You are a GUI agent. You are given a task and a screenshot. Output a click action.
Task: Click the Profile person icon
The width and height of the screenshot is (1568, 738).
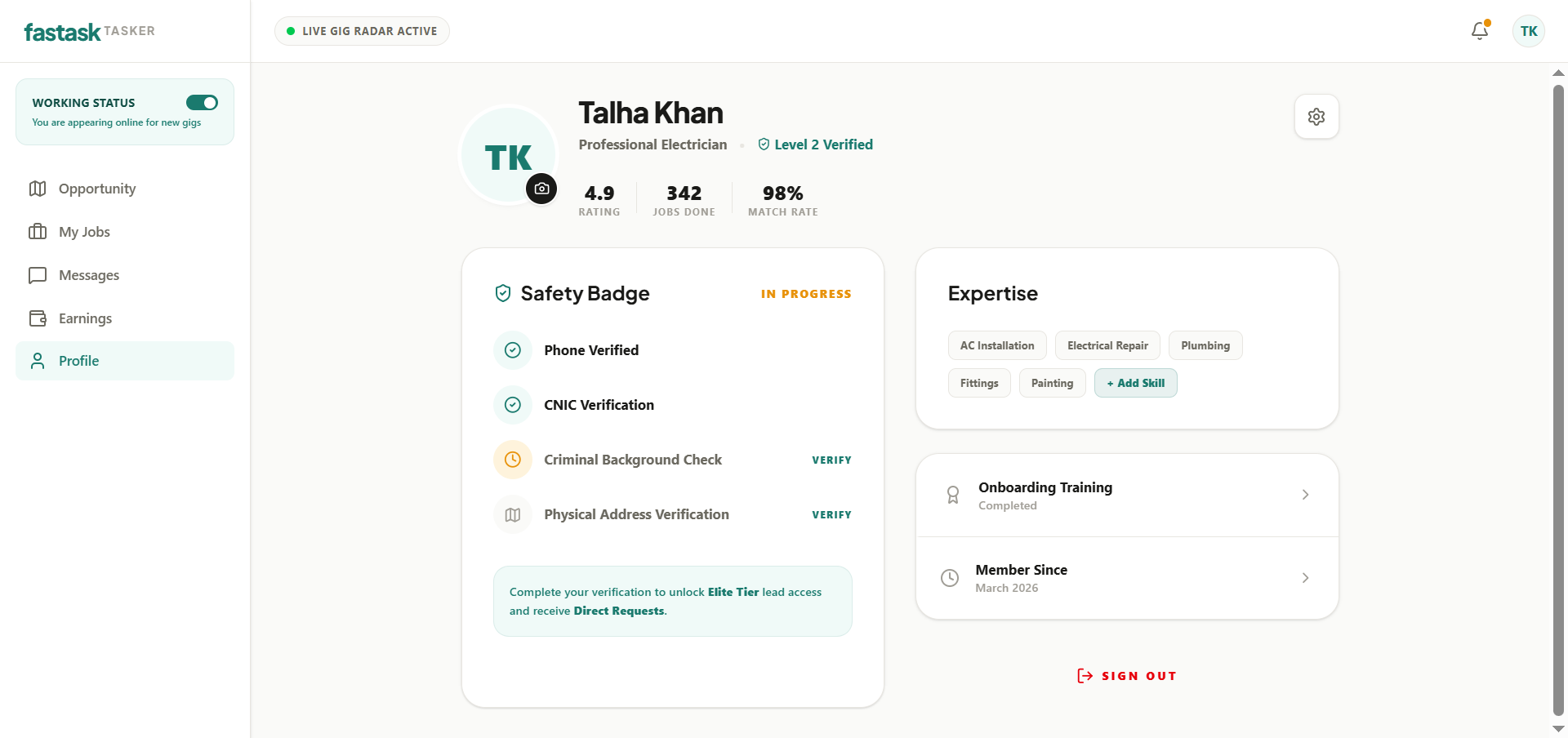38,361
